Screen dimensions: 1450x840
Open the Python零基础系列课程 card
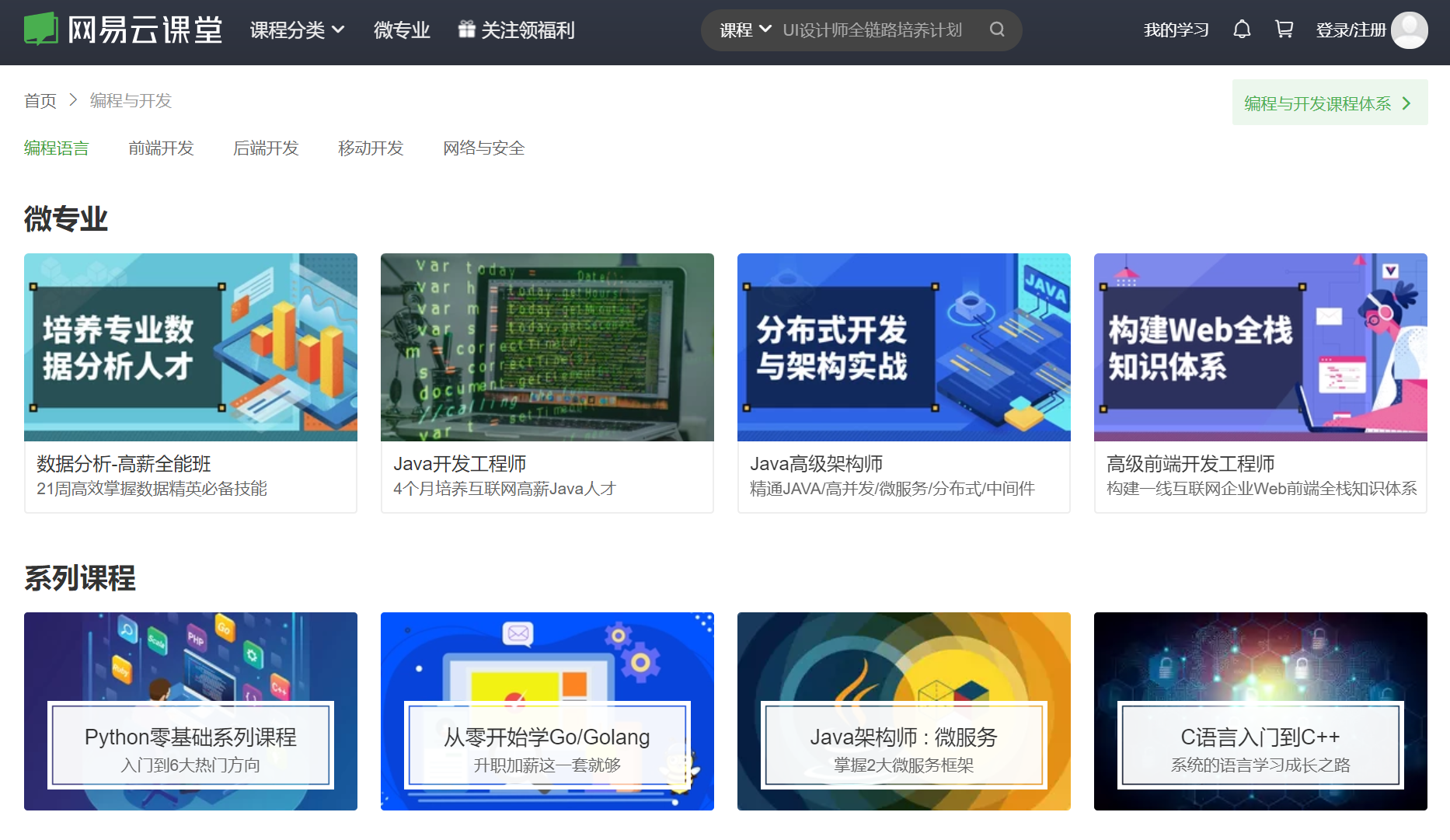click(x=190, y=711)
